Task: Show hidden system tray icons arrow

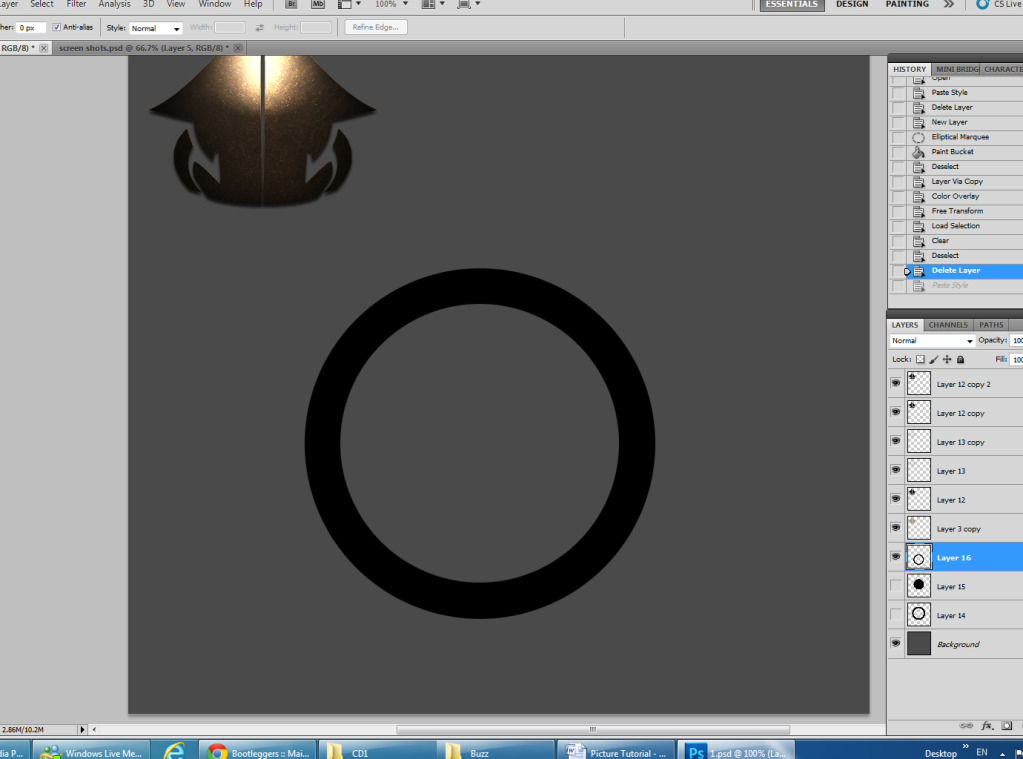Action: [1002, 754]
